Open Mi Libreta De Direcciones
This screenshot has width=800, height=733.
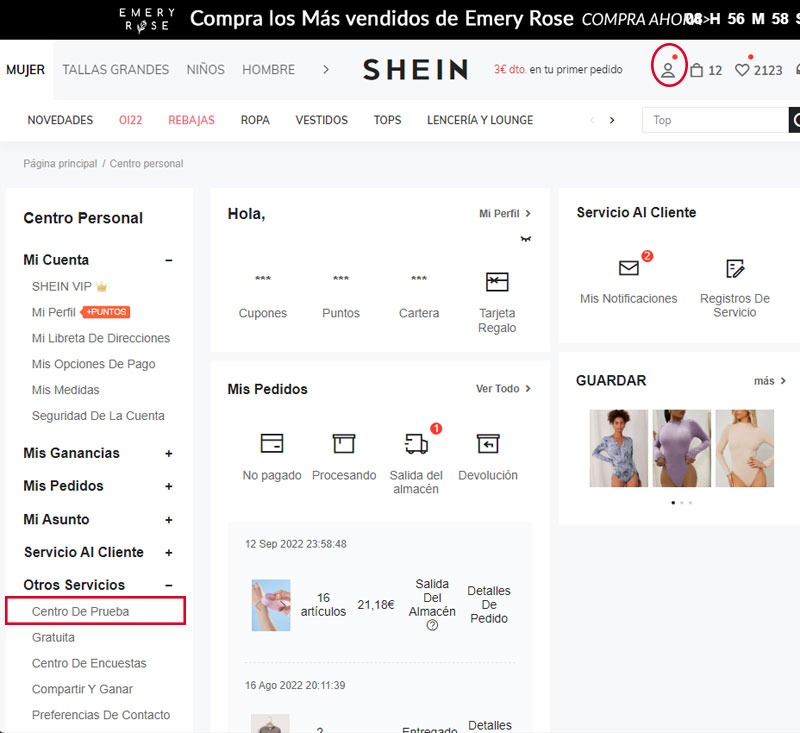click(101, 338)
